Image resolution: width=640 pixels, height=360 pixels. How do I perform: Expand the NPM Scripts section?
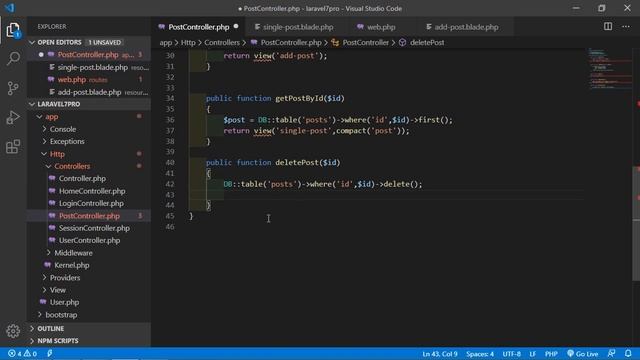pyautogui.click(x=89, y=340)
